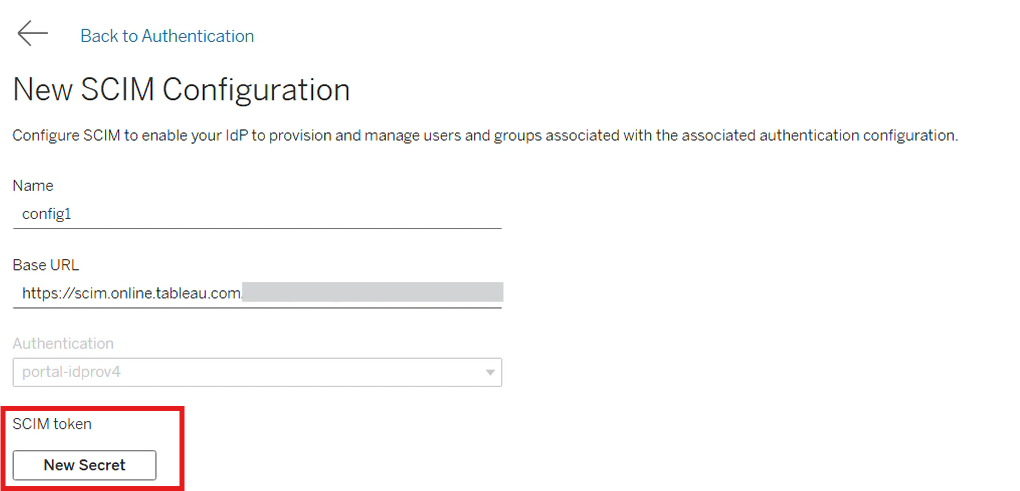The image size is (1020, 491).
Task: Click the word Authentication in the back link
Action: [x=198, y=36]
